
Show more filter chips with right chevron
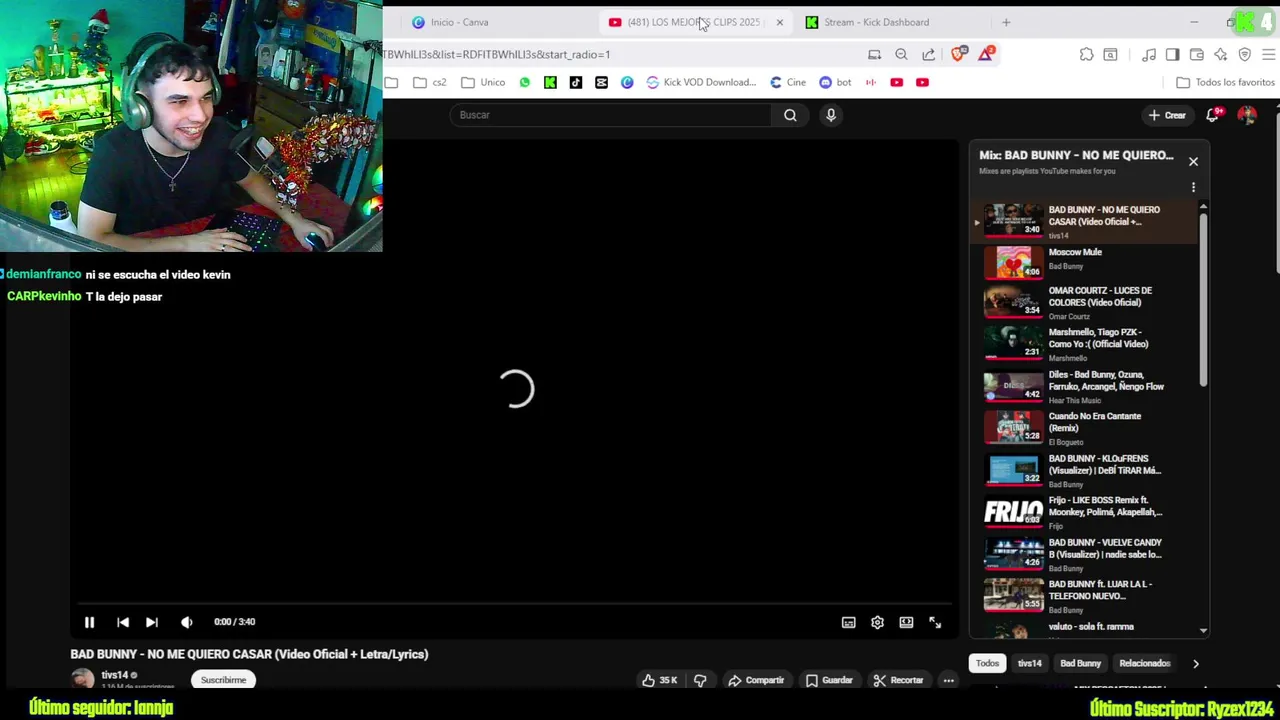(x=1195, y=663)
